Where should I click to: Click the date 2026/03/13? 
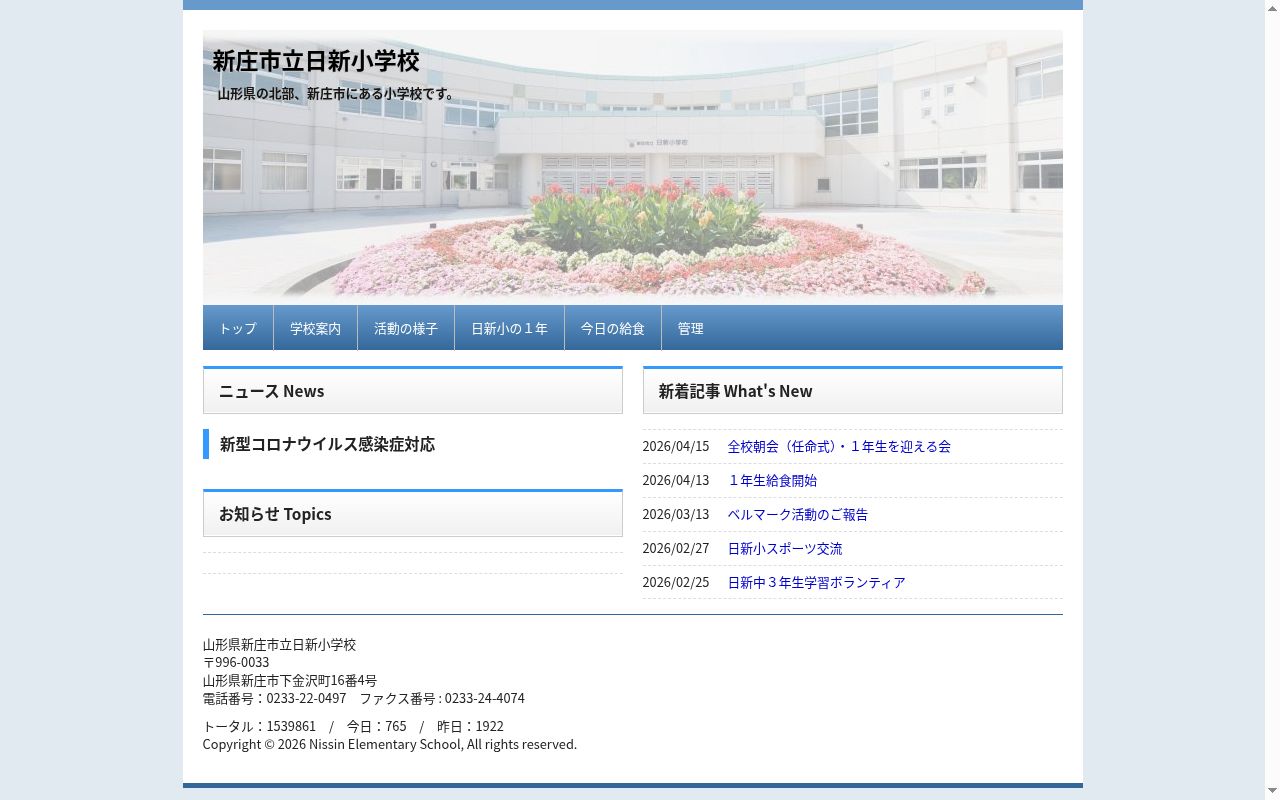[676, 514]
